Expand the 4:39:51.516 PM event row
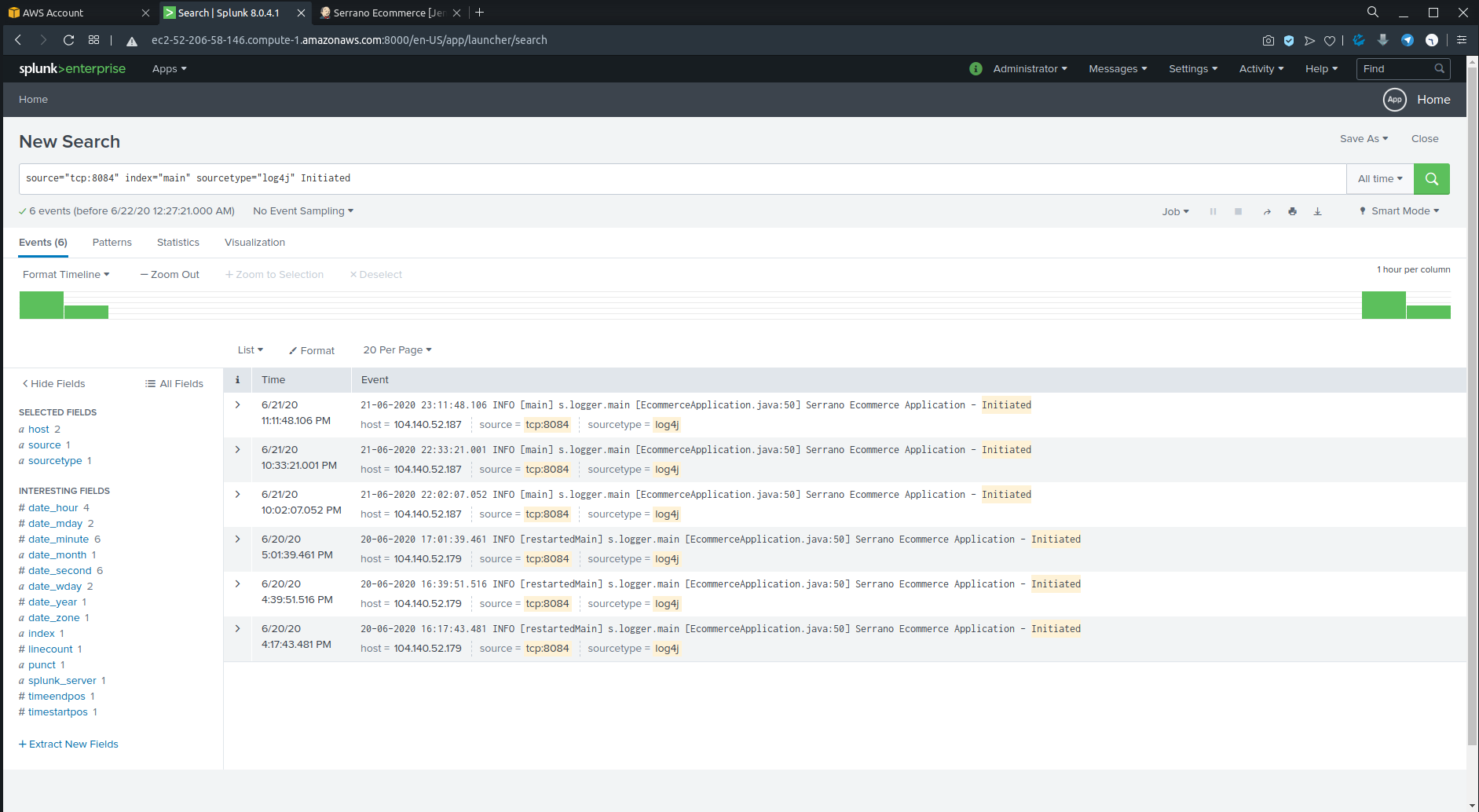This screenshot has width=1479, height=812. 237,584
